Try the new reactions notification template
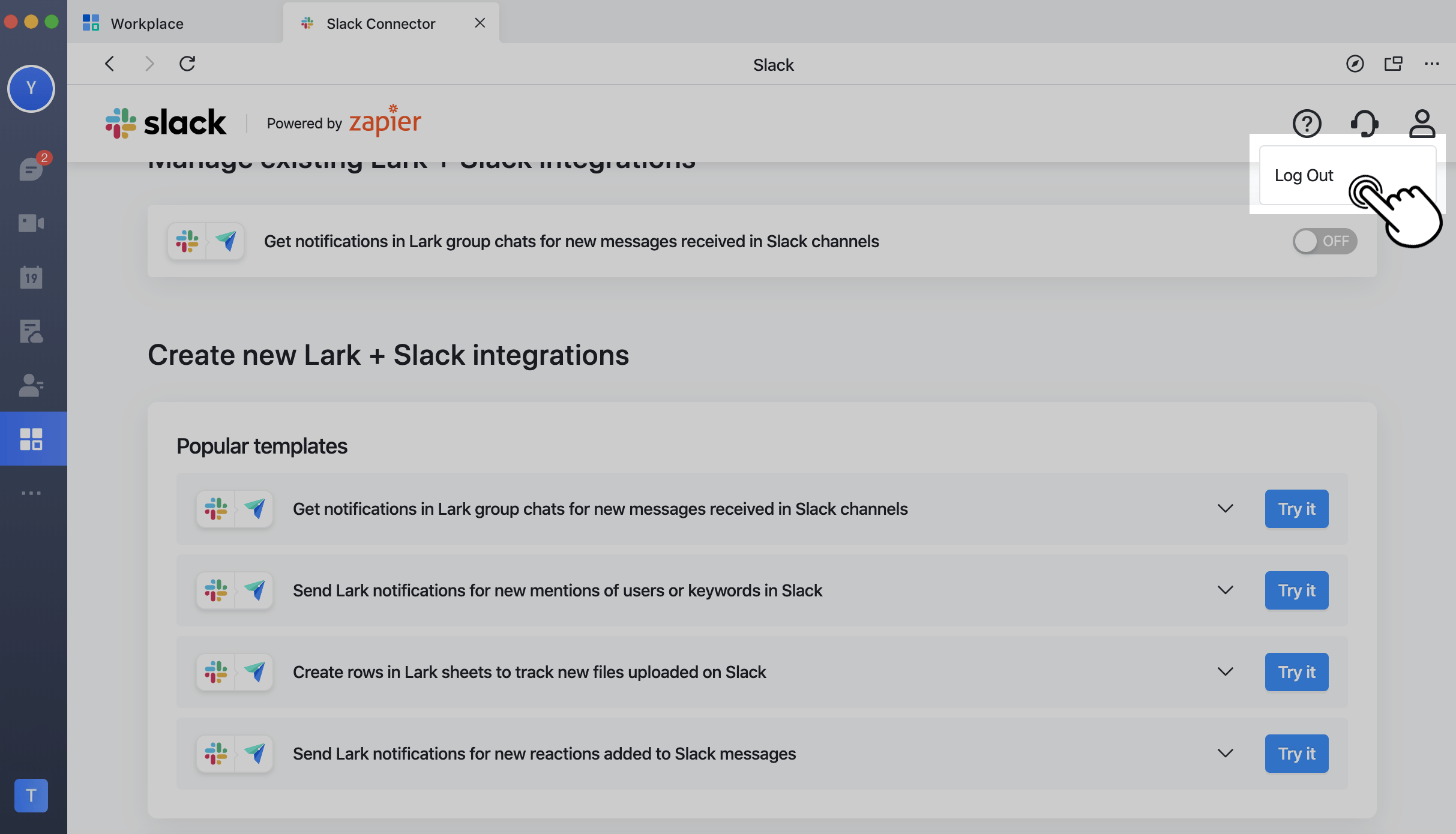Viewport: 1456px width, 834px height. coord(1296,754)
